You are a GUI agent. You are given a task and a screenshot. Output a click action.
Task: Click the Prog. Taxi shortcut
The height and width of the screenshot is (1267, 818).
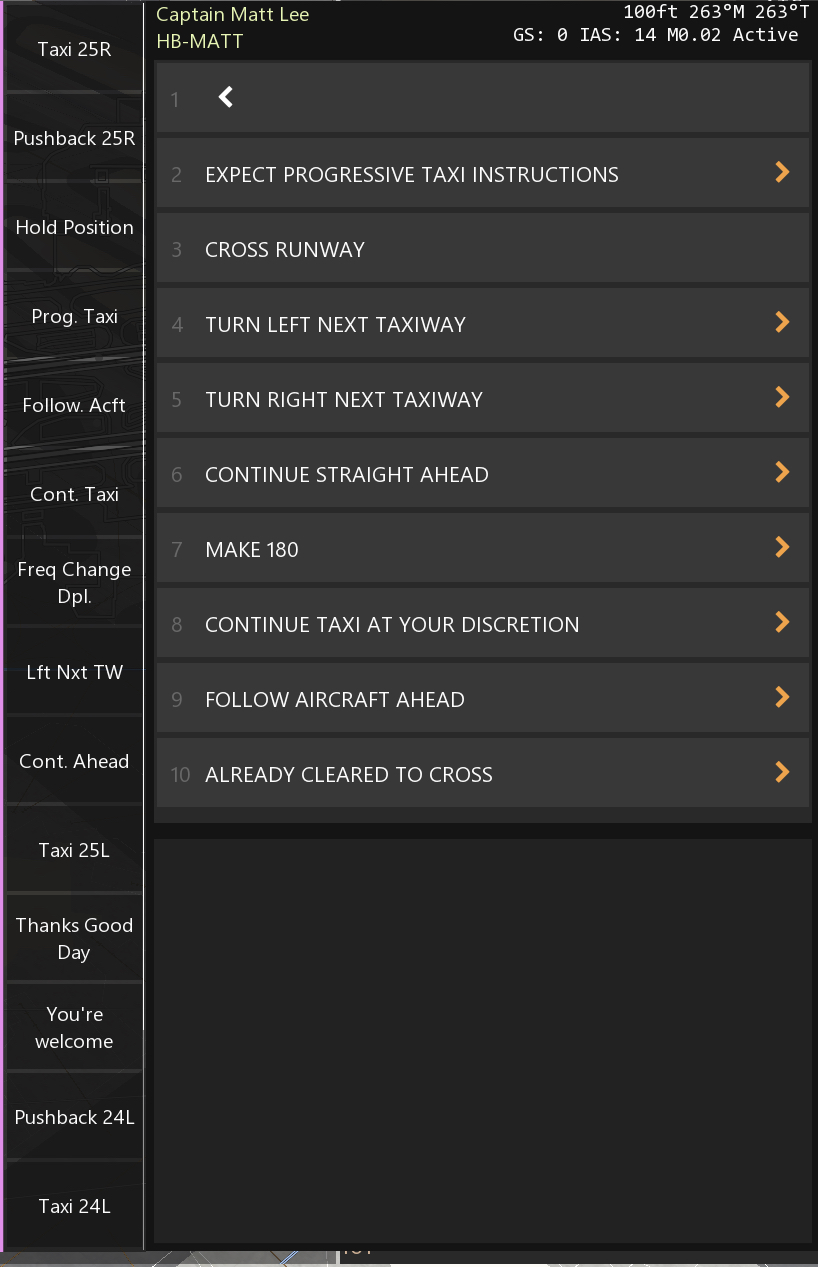(74, 316)
